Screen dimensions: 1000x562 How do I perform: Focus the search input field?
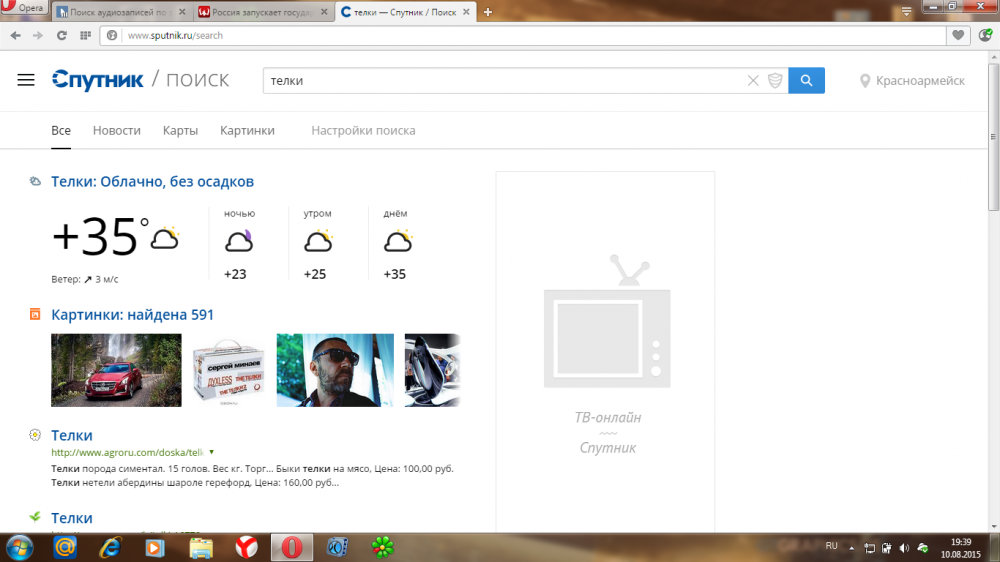coord(500,80)
